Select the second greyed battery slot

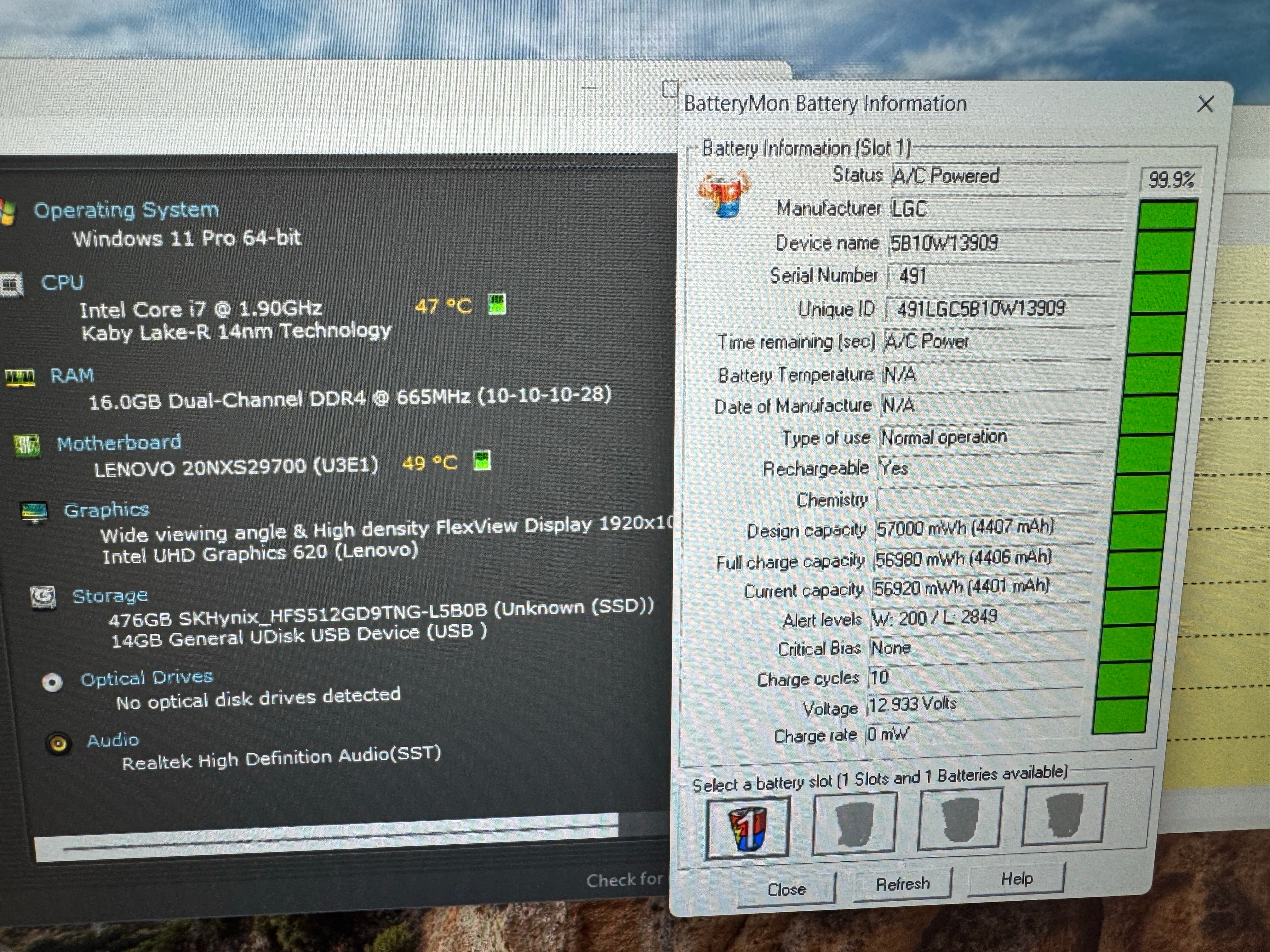tap(854, 824)
